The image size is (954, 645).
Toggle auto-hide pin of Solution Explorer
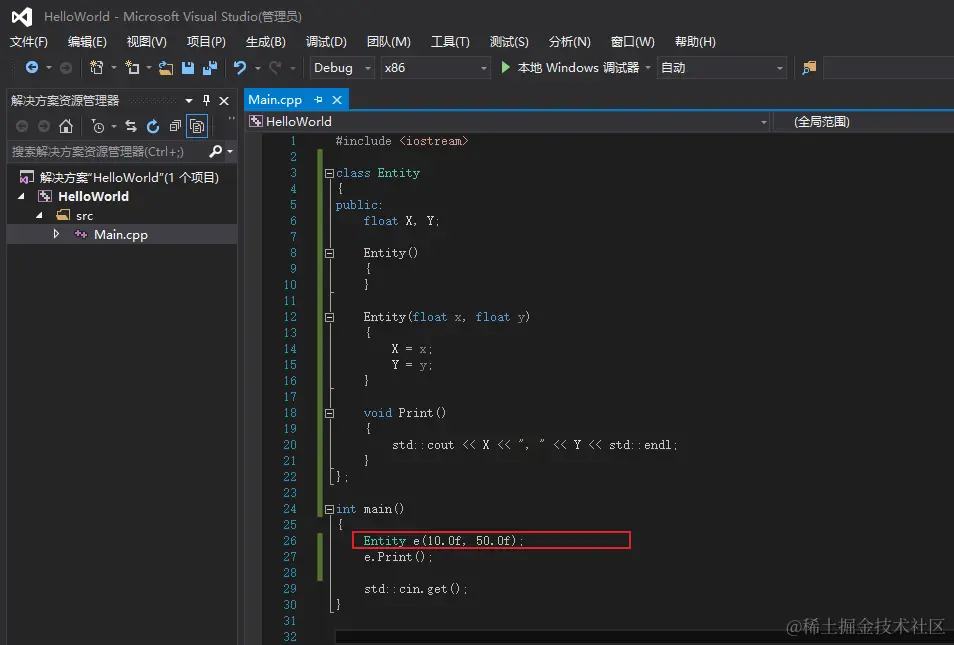(206, 100)
